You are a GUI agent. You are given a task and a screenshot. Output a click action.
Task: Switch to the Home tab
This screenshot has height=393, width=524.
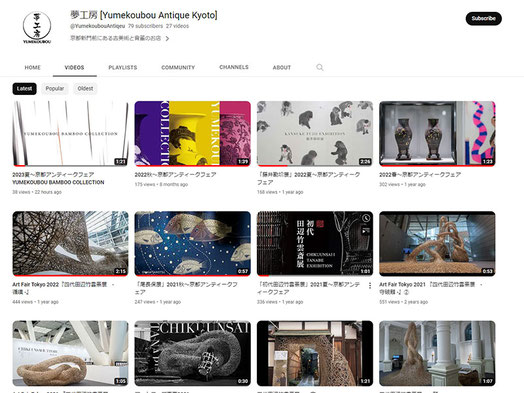tap(32, 67)
